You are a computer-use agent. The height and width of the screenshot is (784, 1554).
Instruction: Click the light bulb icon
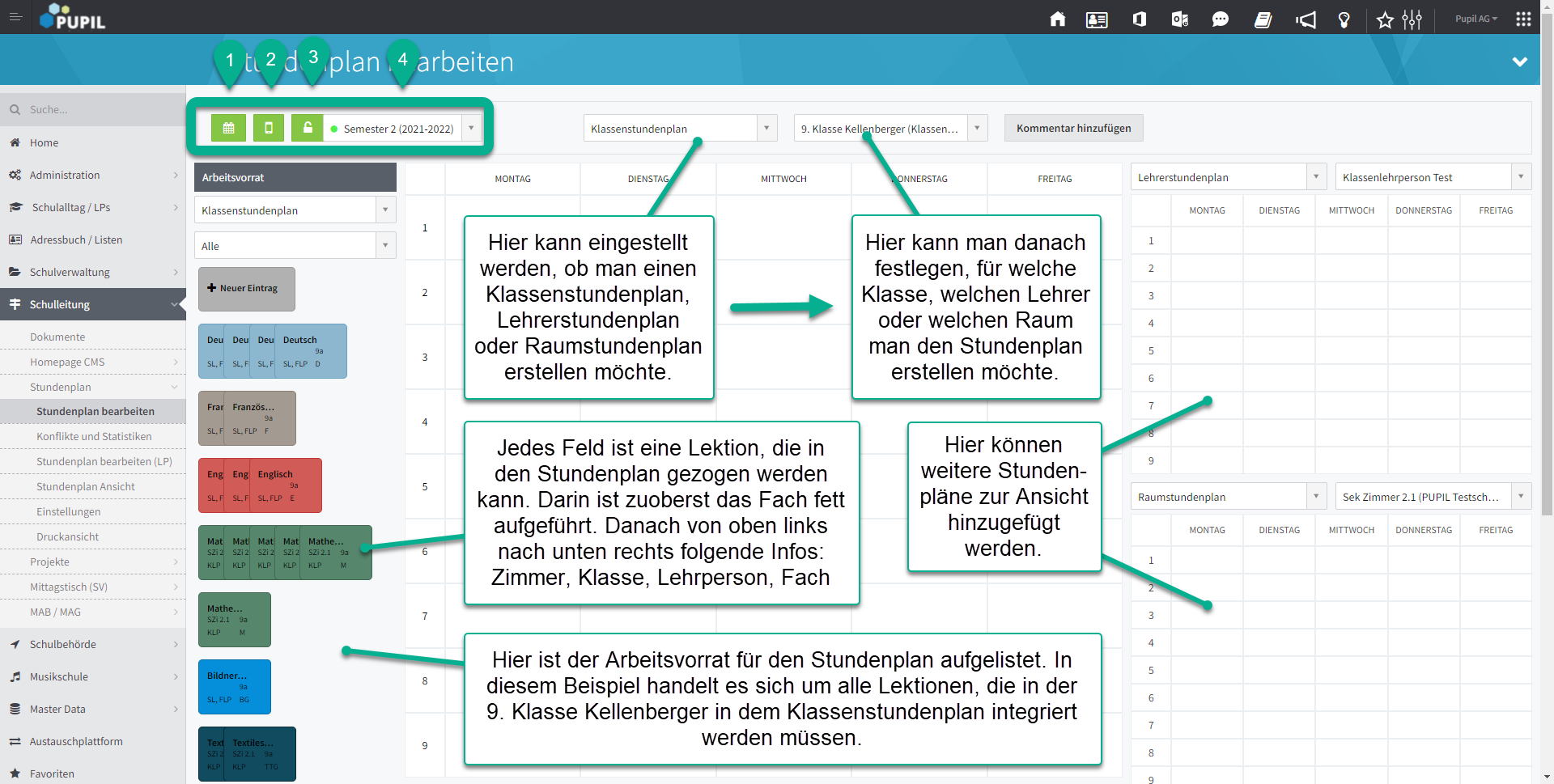point(1344,19)
